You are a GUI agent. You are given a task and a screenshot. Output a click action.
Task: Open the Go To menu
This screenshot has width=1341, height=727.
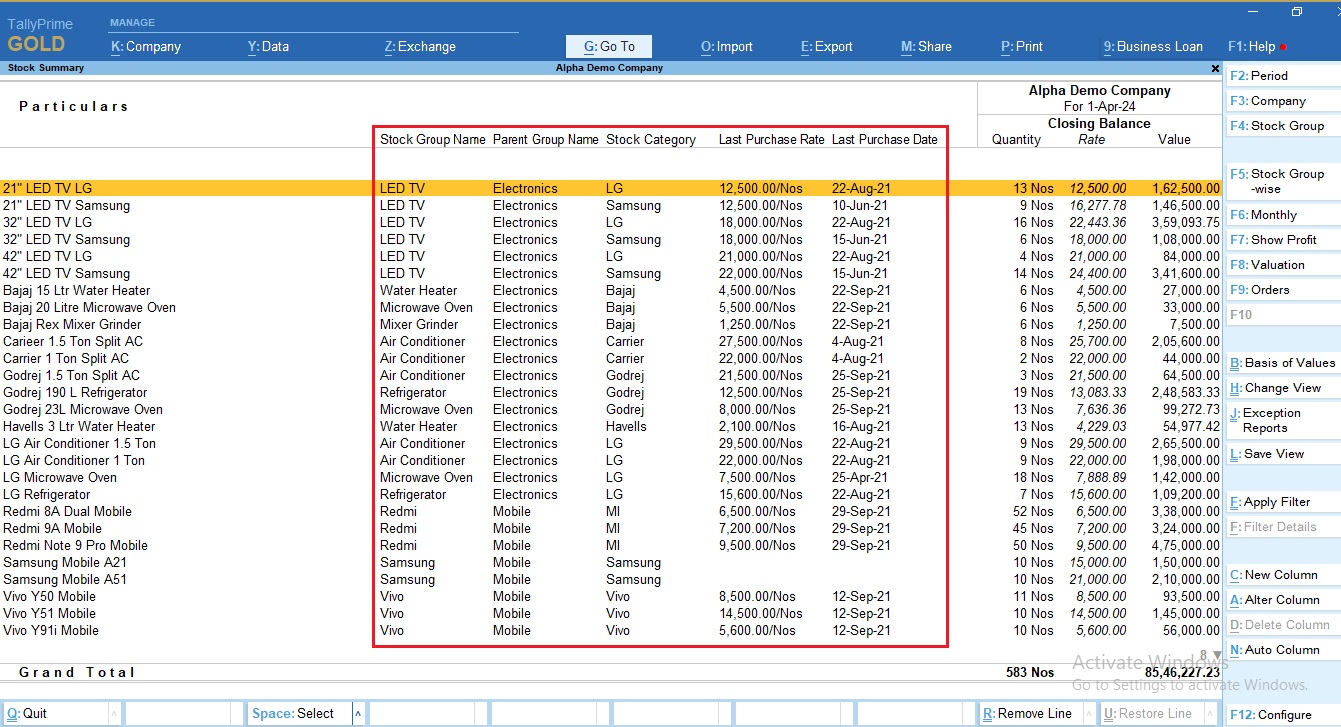608,46
